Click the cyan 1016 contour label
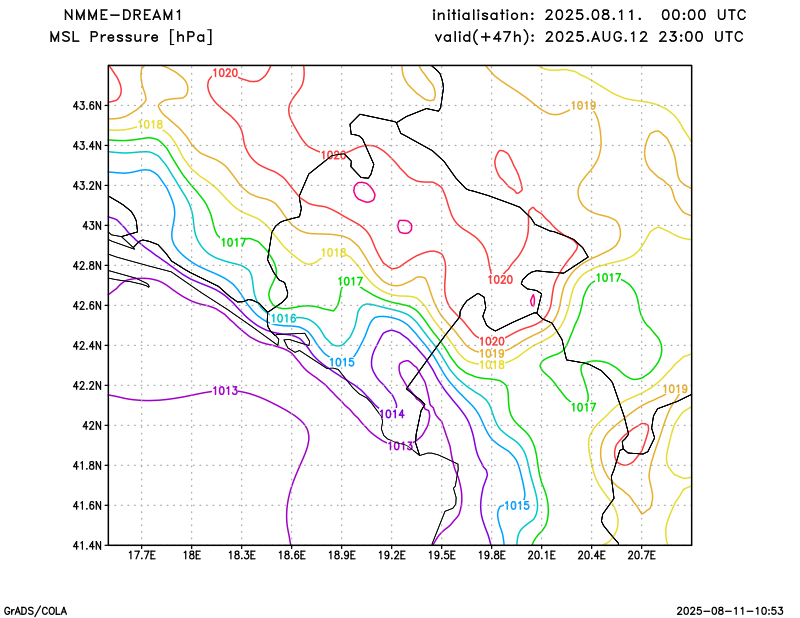Viewport: 800px width, 618px height. click(283, 318)
